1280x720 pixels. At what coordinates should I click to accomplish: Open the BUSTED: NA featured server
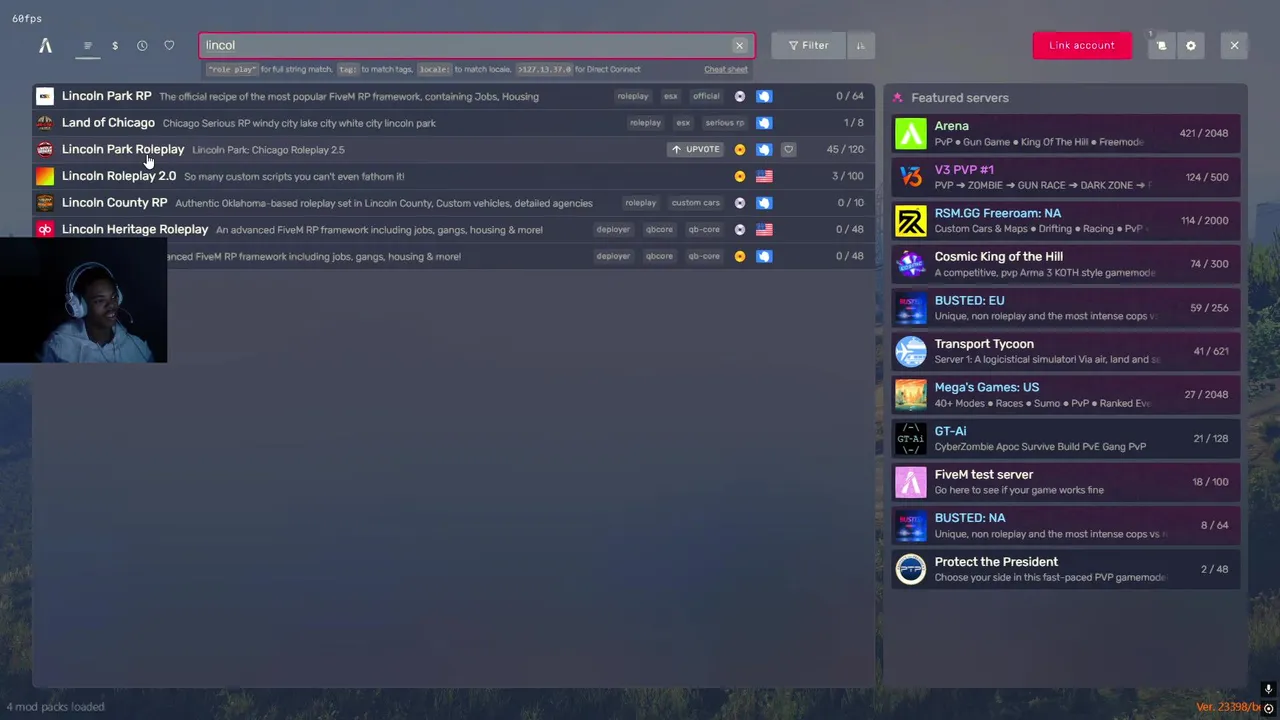pyautogui.click(x=1065, y=525)
